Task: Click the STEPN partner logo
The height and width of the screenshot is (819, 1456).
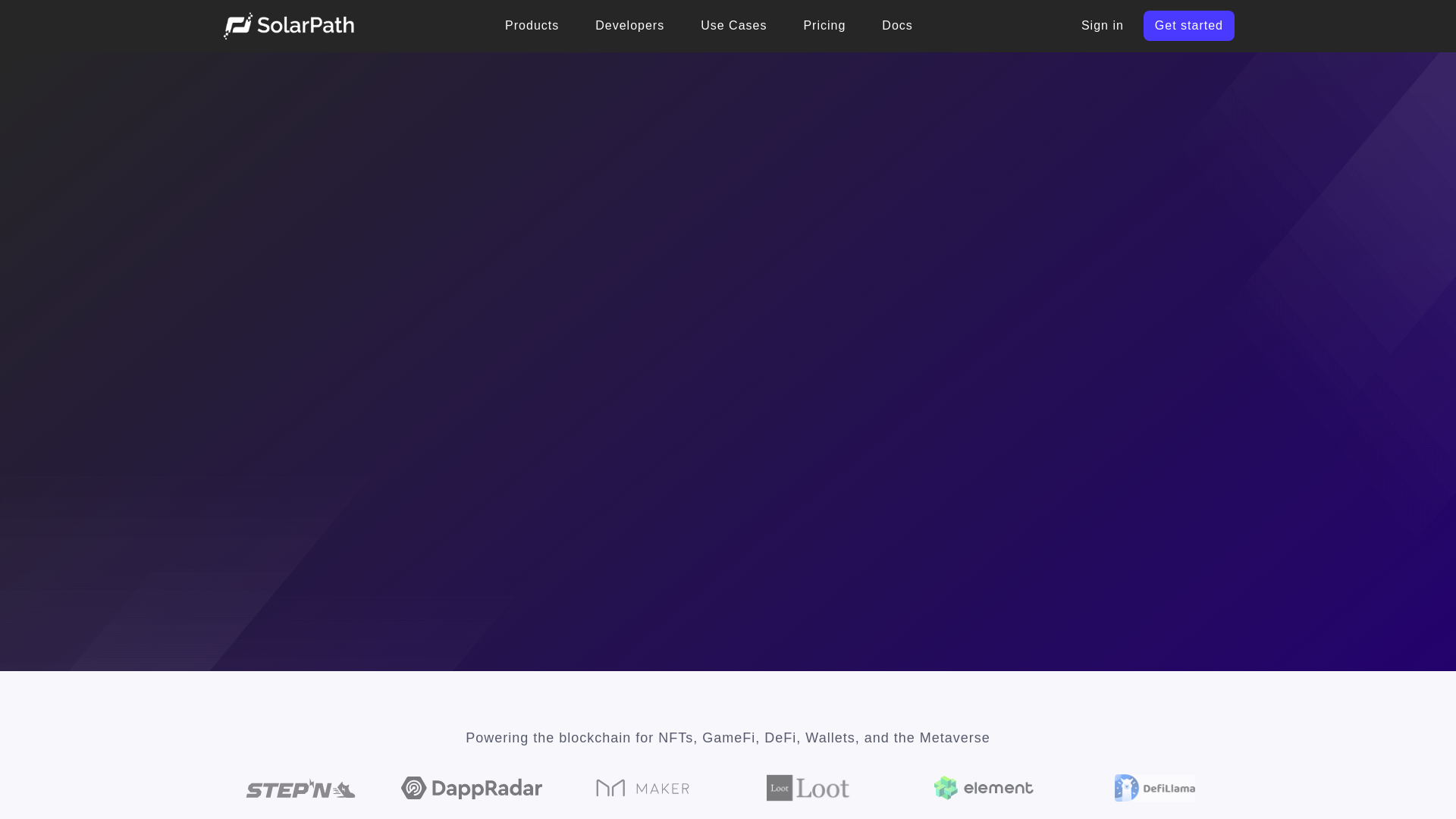Action: tap(300, 789)
